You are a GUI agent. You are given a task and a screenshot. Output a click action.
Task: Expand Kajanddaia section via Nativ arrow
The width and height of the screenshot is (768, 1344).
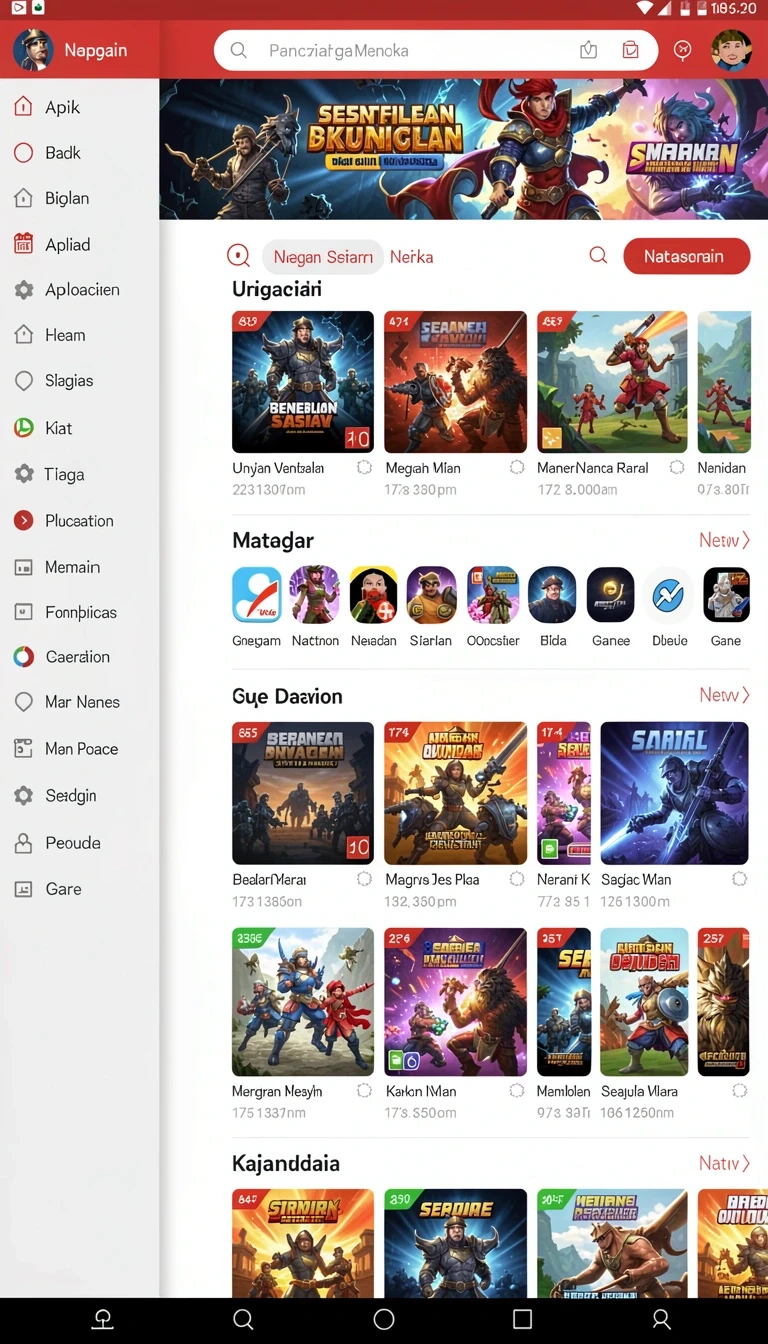point(724,1163)
